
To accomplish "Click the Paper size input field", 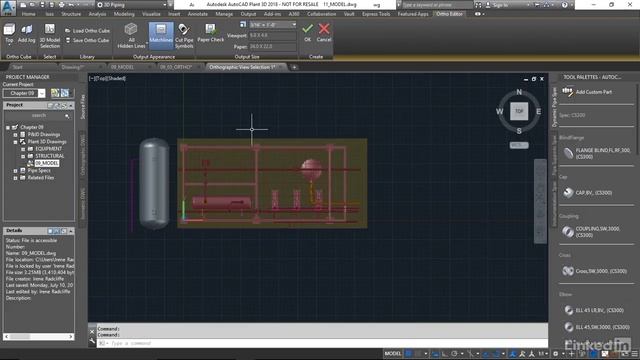I will (x=273, y=47).
